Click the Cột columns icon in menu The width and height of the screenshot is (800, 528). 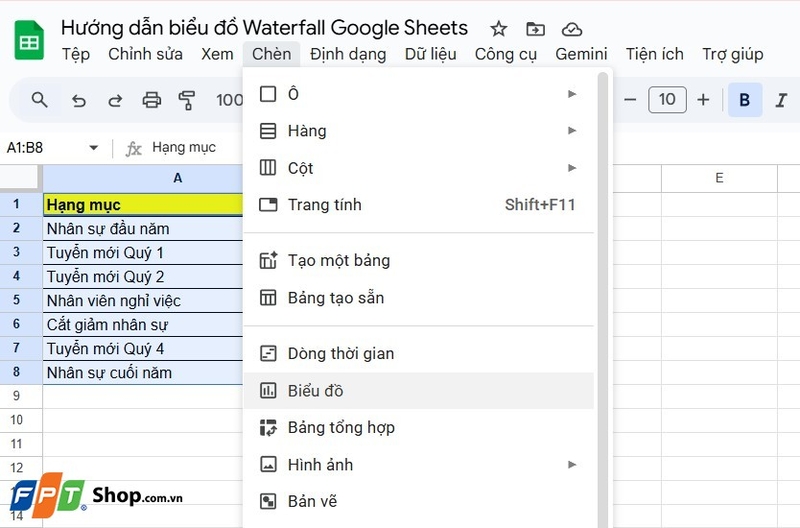point(268,168)
